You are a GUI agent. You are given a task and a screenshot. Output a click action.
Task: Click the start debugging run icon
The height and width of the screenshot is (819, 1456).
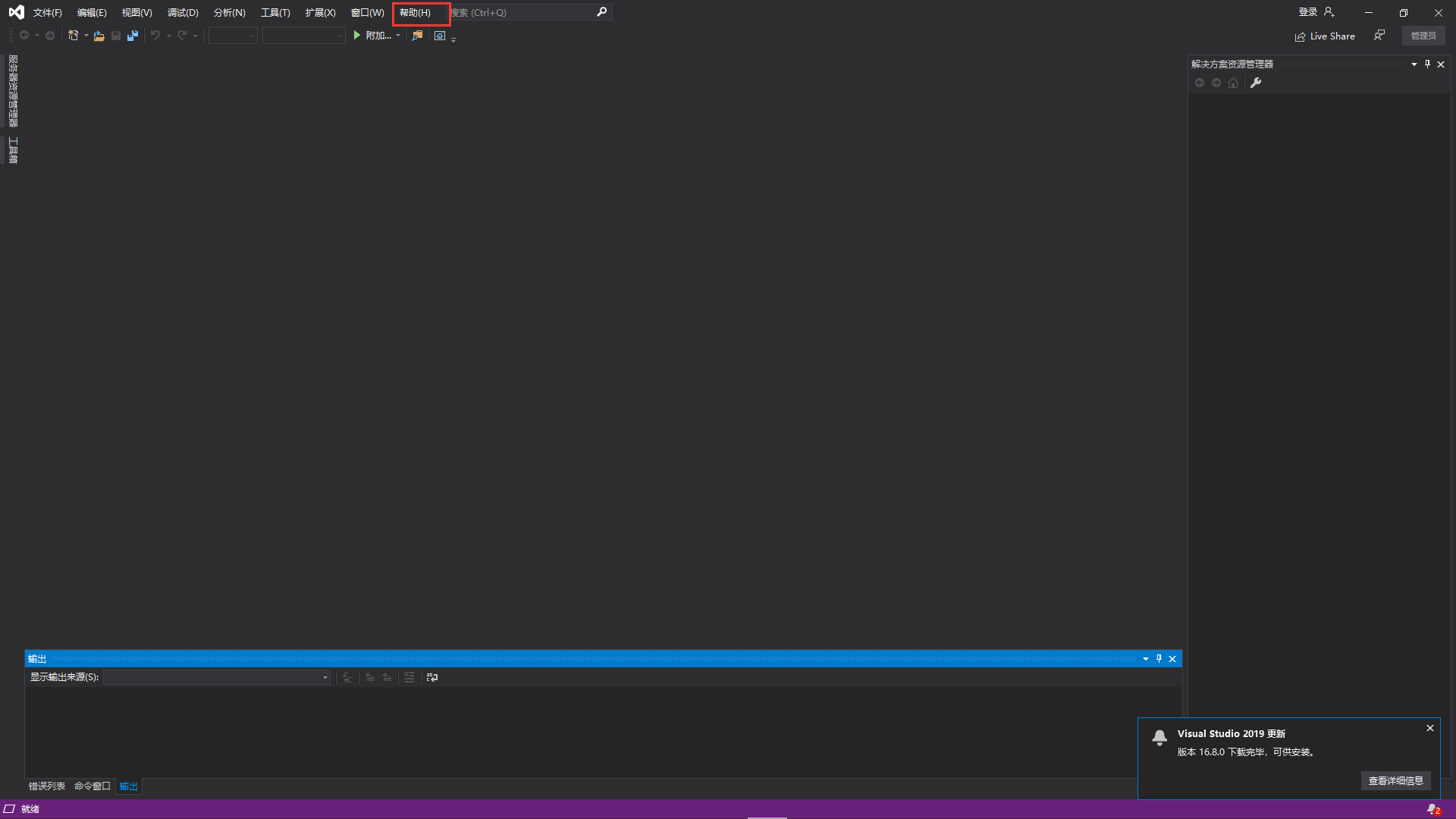(357, 35)
